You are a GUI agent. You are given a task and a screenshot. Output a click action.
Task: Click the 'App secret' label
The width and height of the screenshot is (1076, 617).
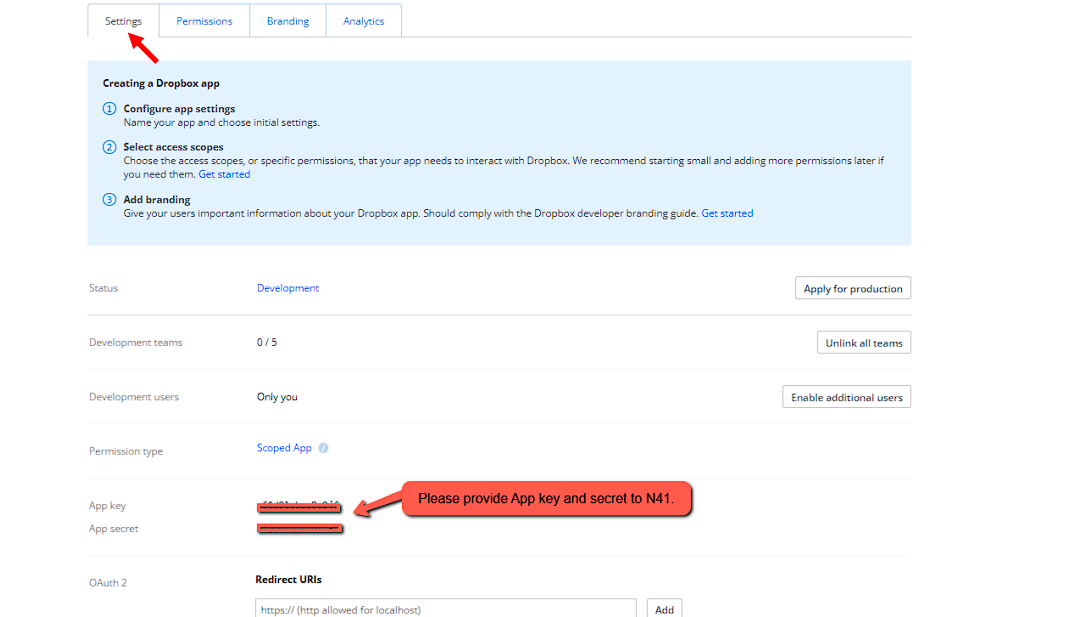(x=114, y=528)
